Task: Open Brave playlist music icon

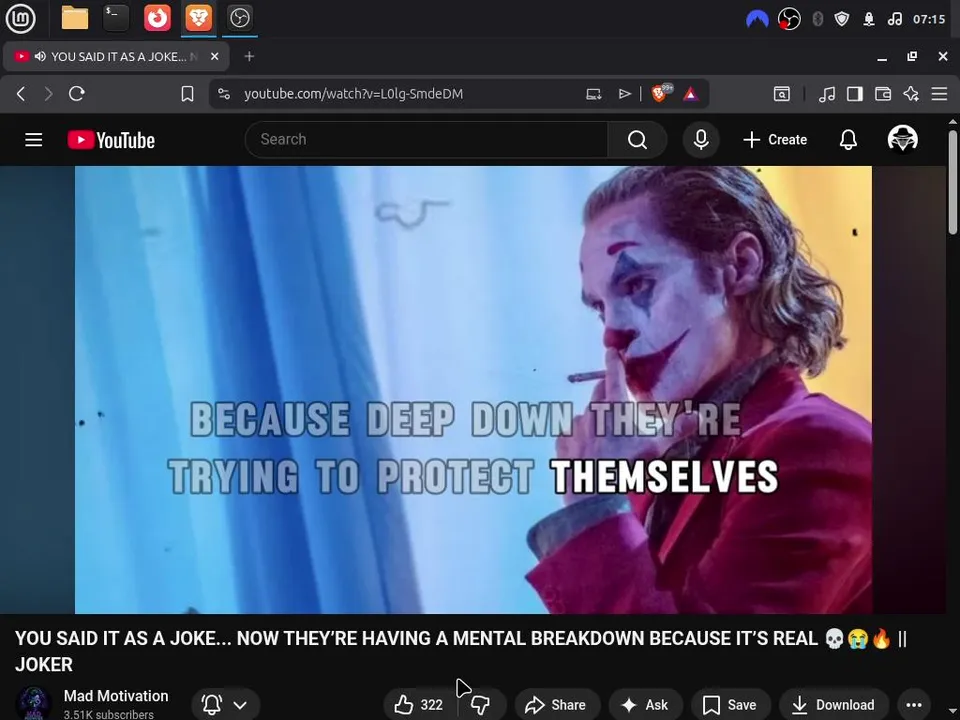Action: coord(827,94)
